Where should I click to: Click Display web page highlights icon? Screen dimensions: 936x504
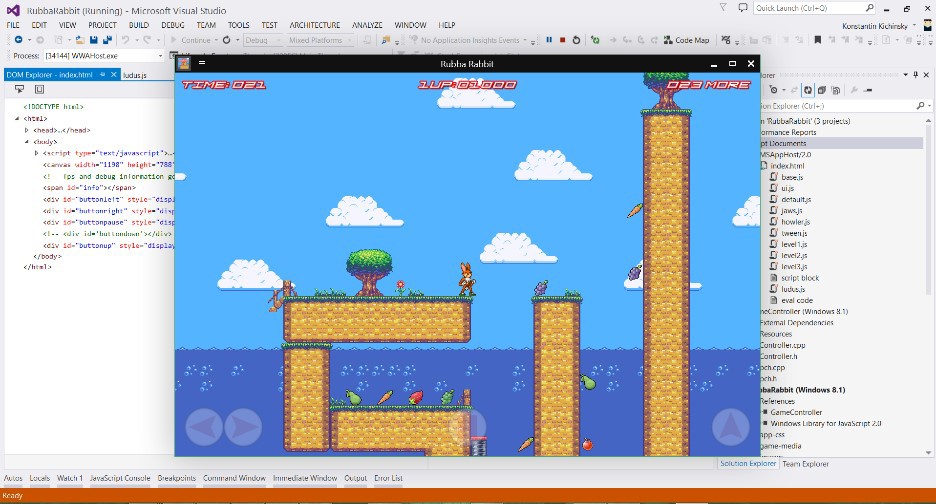coord(39,89)
